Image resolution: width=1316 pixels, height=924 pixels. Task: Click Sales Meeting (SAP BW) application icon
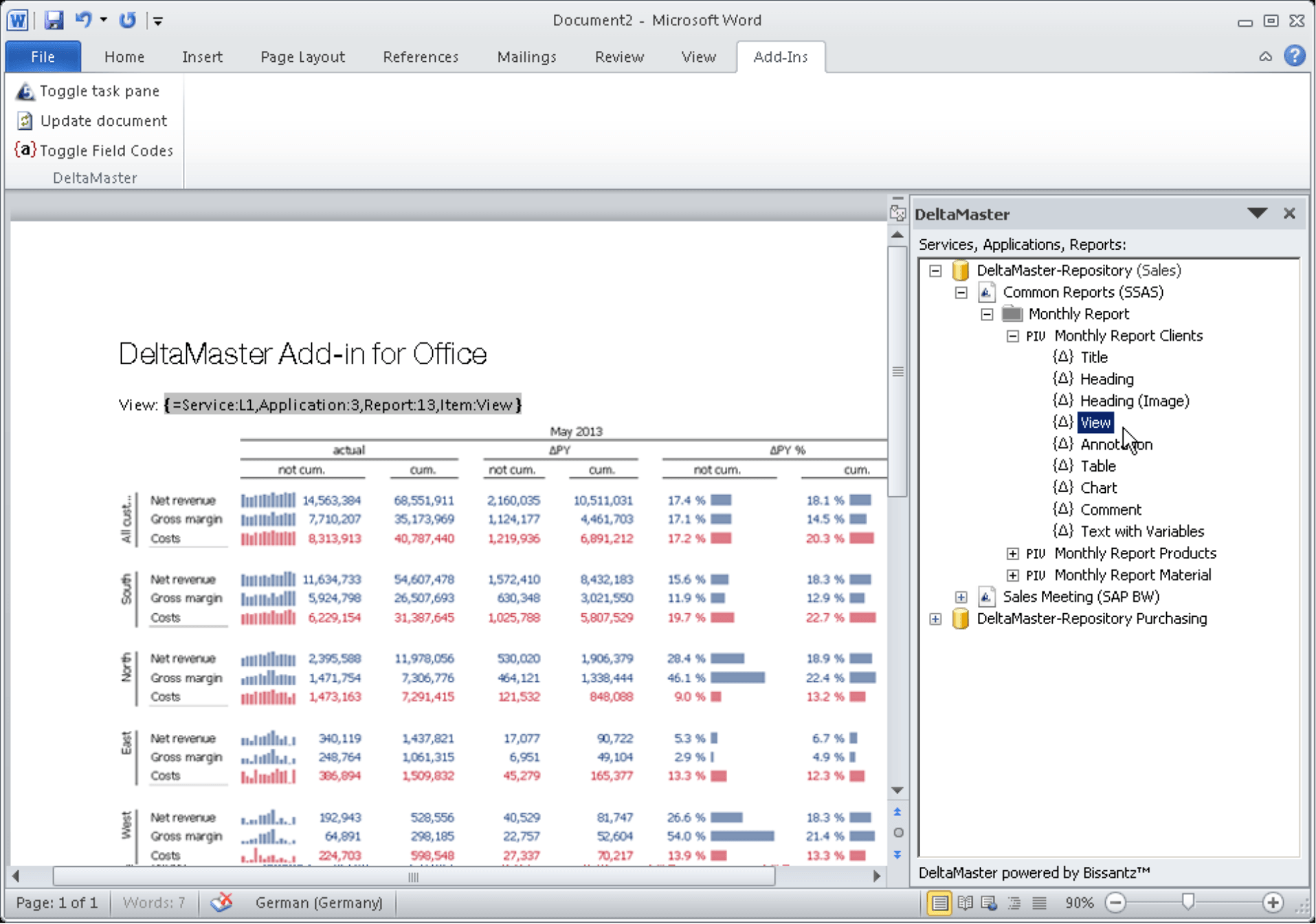(987, 597)
